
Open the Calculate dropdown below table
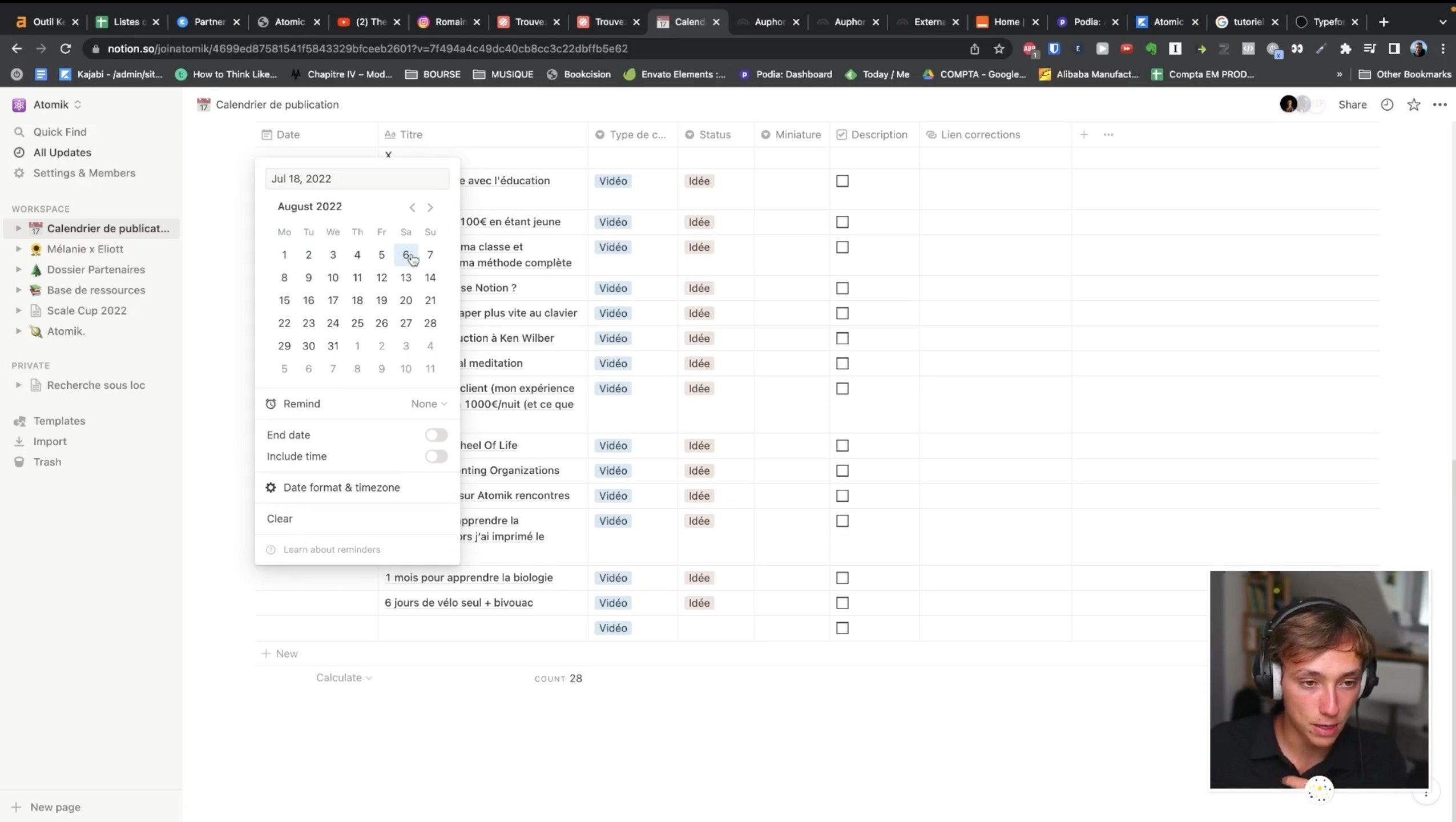tap(344, 678)
